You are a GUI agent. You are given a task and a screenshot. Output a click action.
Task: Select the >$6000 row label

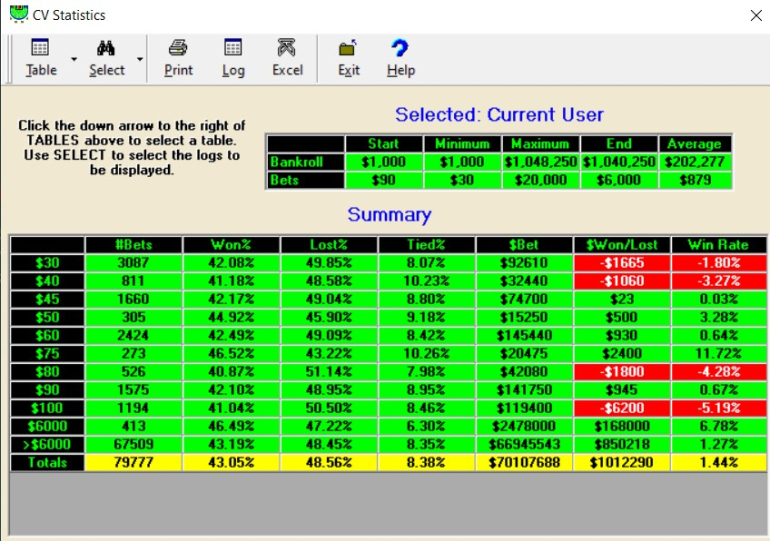46,446
